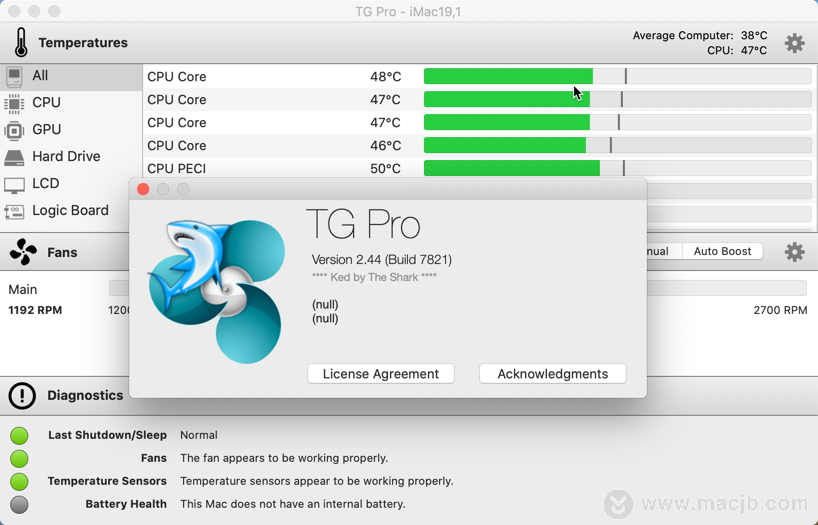Viewport: 818px width, 525px height.
Task: Click green status light for Temperature Sensors
Action: pyautogui.click(x=19, y=481)
